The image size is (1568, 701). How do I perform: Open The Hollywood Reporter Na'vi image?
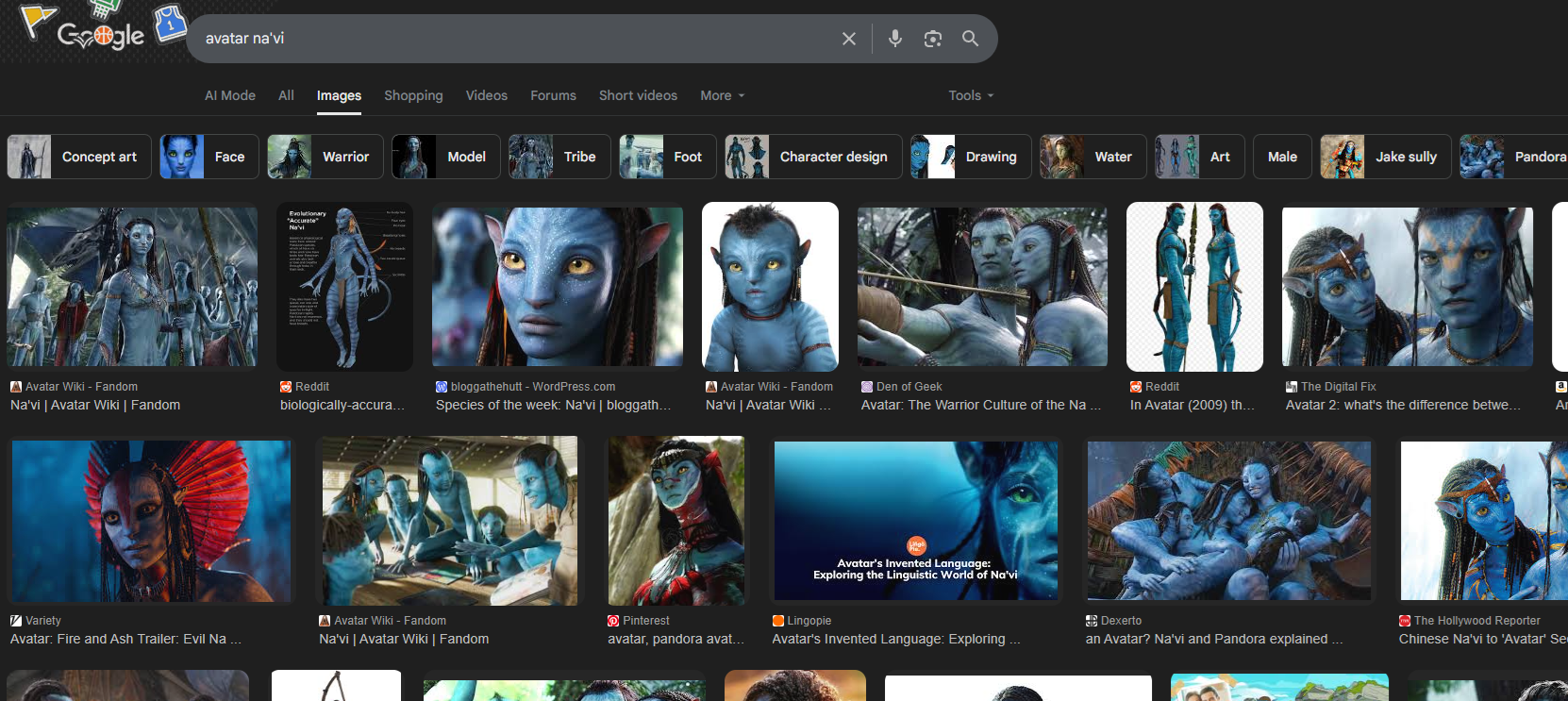pos(1484,521)
